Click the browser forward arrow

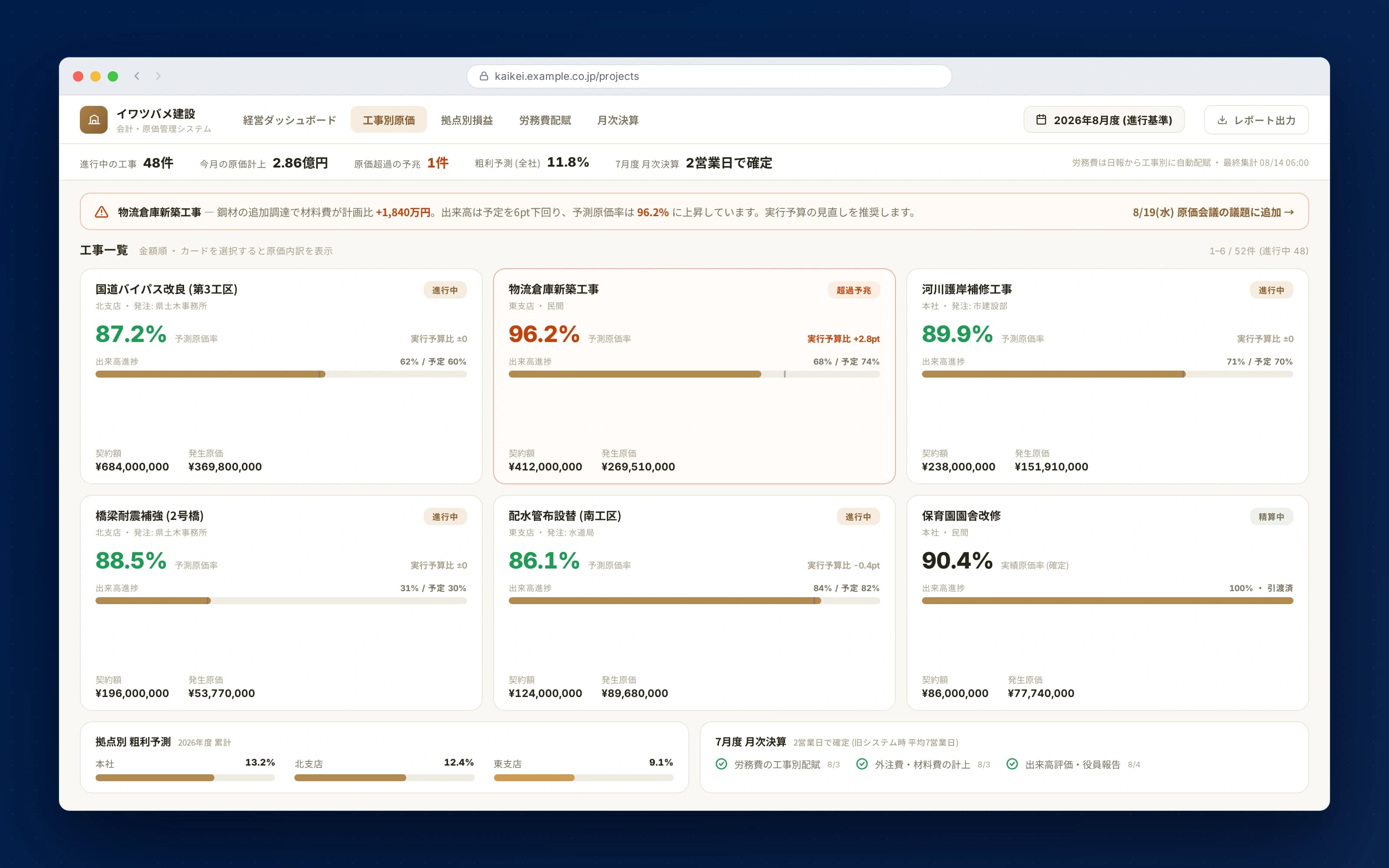(x=158, y=76)
